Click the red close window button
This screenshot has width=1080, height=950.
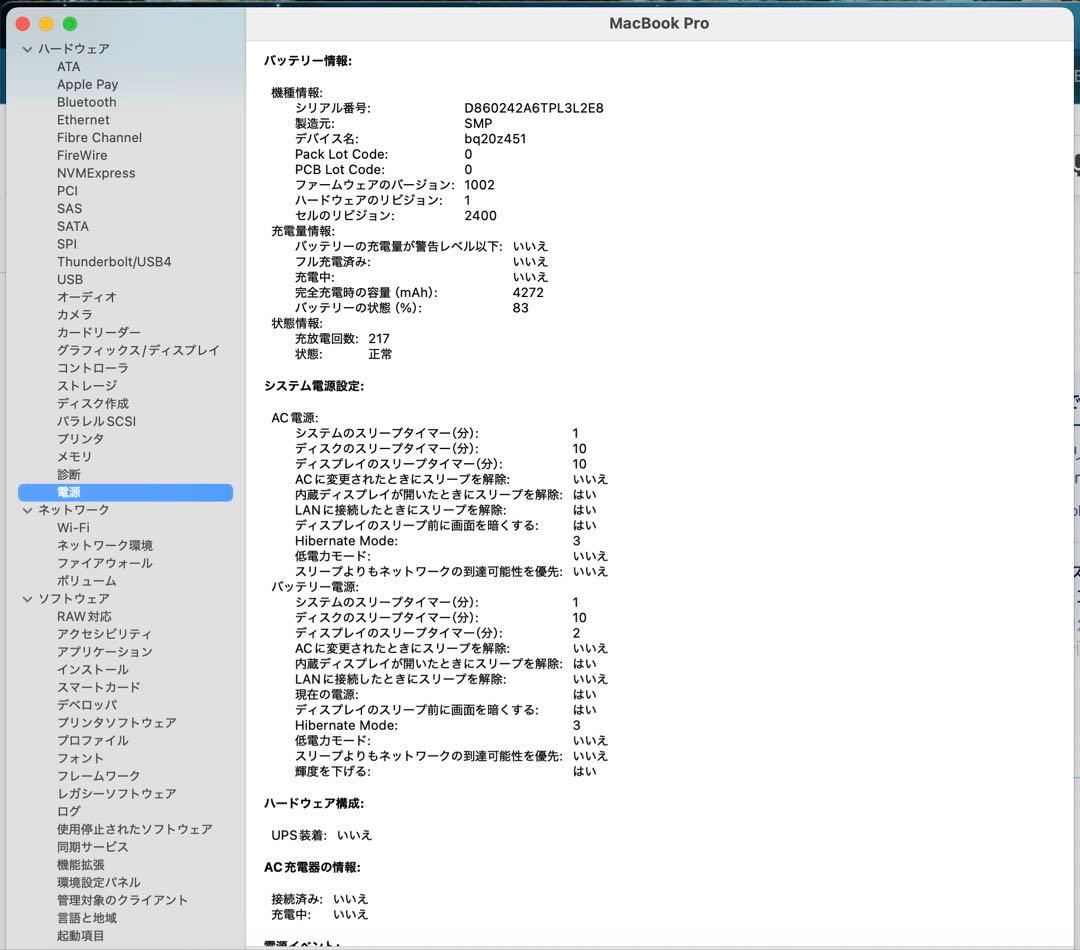click(23, 24)
